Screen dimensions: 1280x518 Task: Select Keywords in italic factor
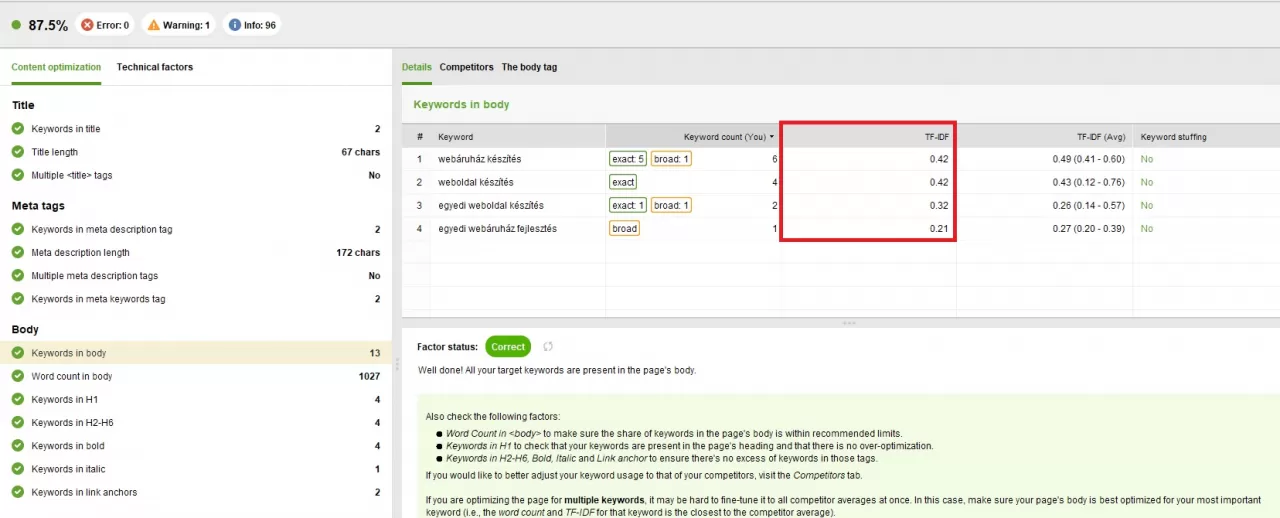tap(196, 469)
